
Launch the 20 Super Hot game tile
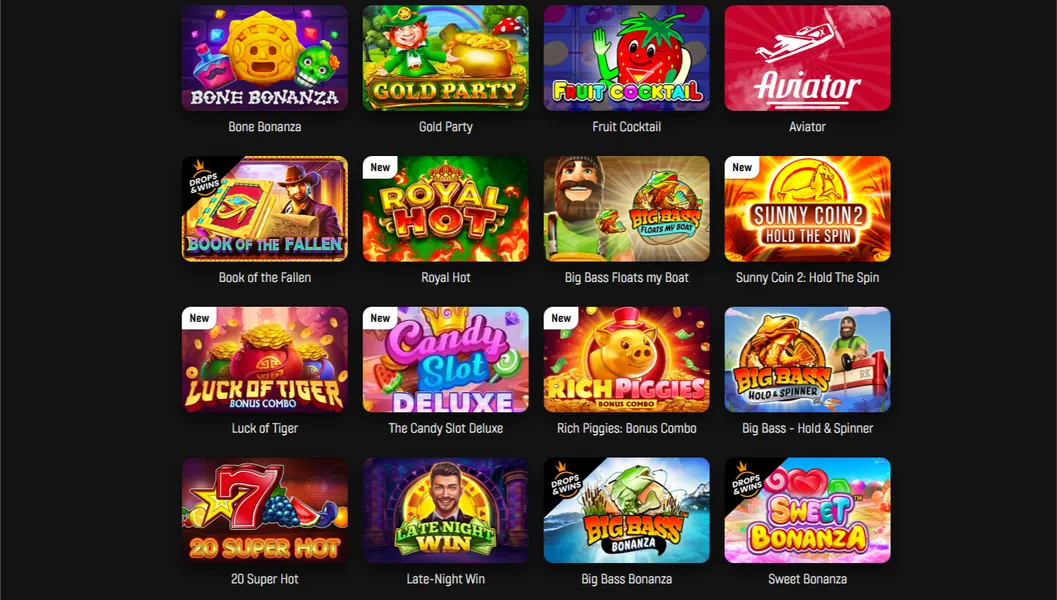pyautogui.click(x=265, y=510)
